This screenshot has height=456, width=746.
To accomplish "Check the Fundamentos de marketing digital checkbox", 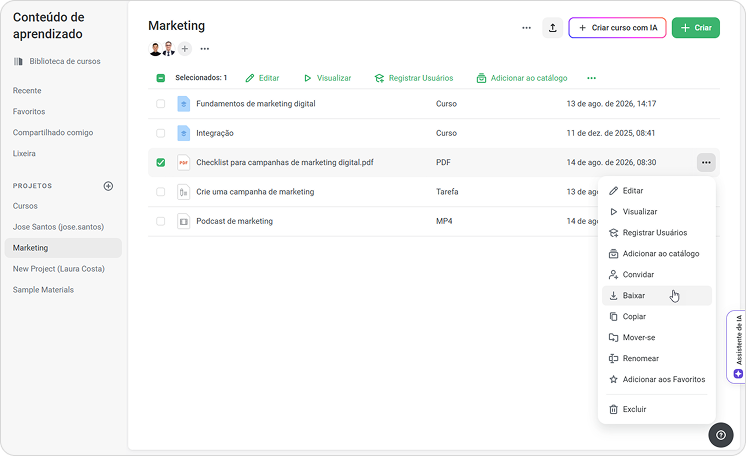I will [x=161, y=104].
